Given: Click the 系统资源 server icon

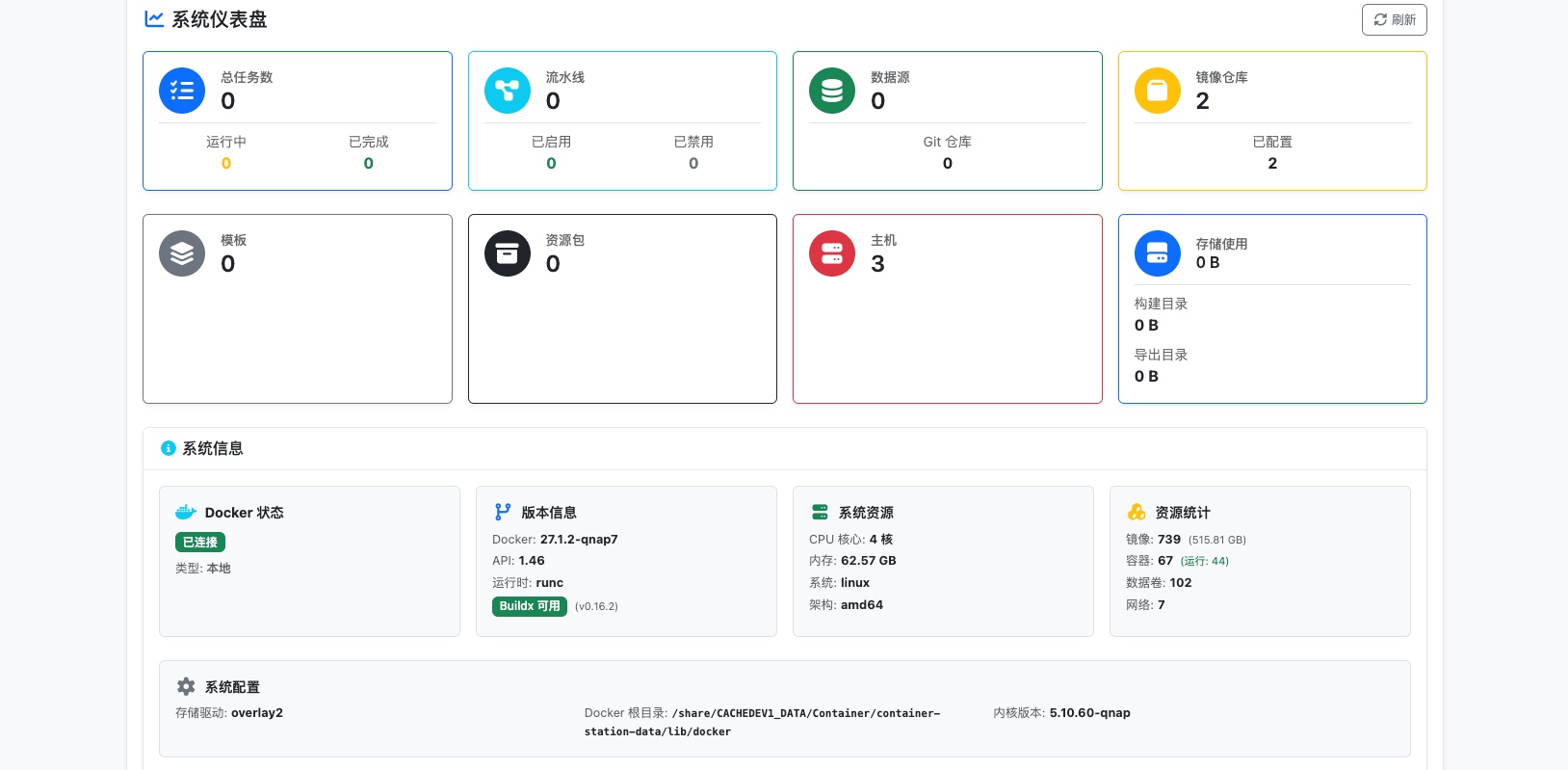Looking at the screenshot, I should (820, 512).
